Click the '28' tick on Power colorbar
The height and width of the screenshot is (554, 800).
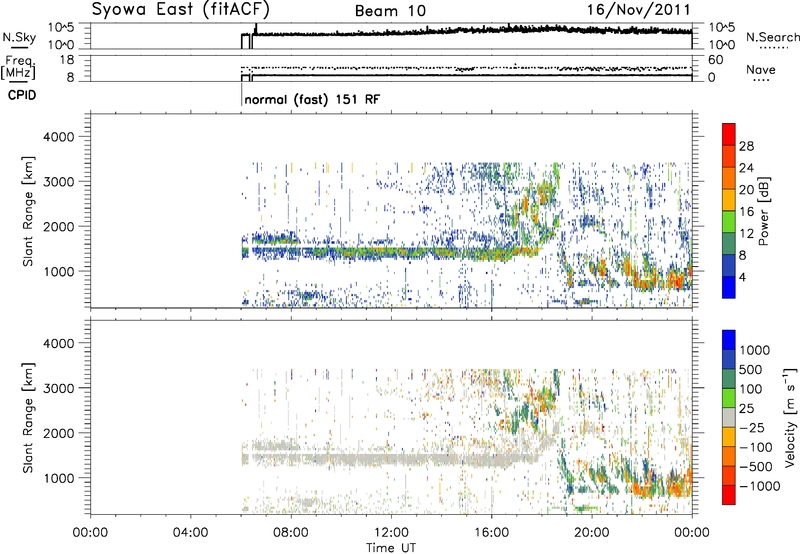[x=746, y=146]
